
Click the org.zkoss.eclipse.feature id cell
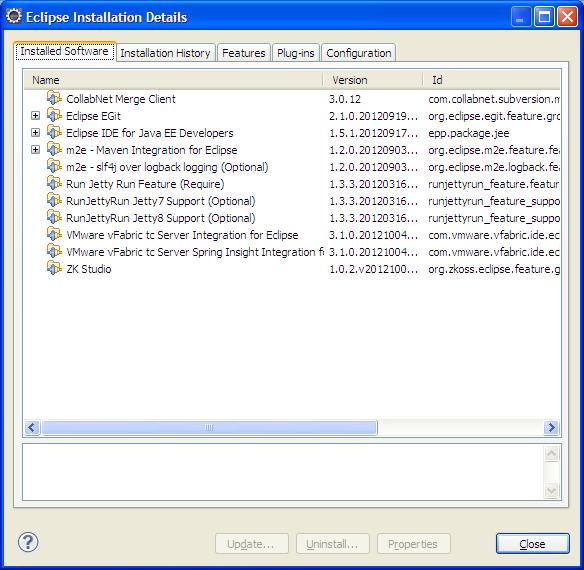tap(494, 269)
